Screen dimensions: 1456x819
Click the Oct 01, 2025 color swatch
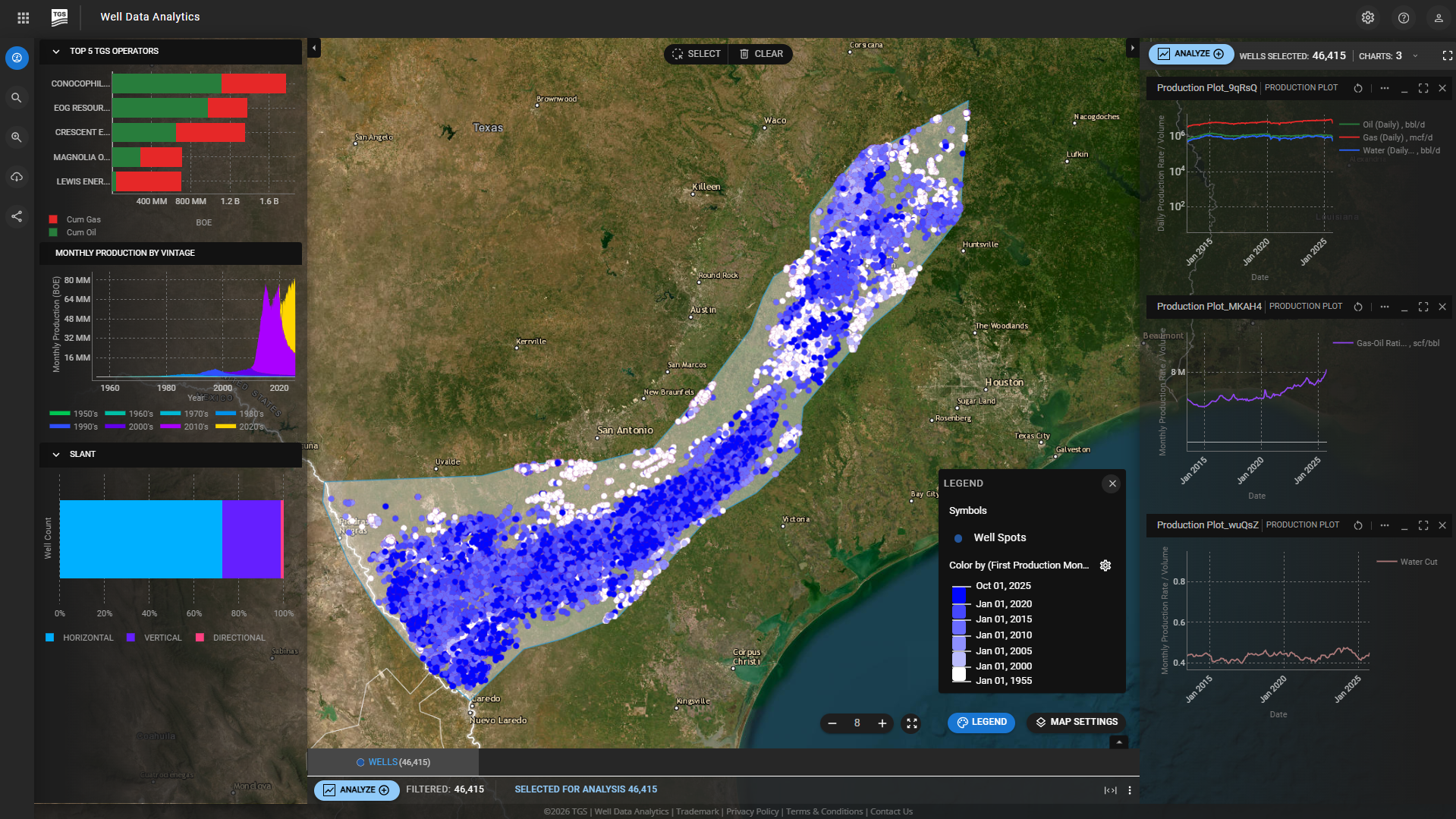click(x=960, y=593)
